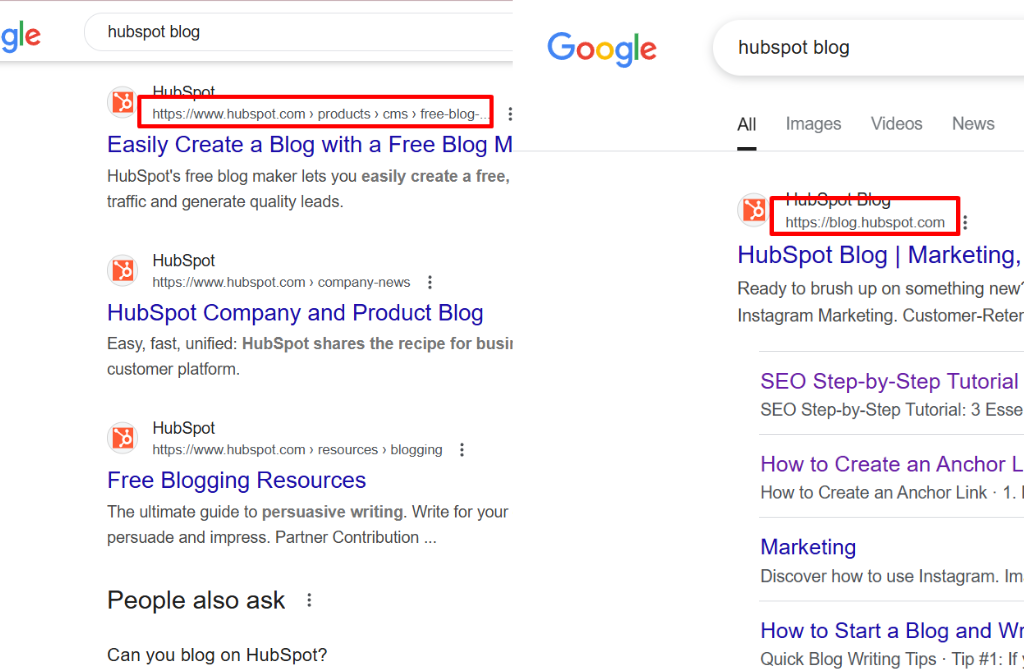Switch to the Videos search tab
This screenshot has width=1024, height=669.
tap(896, 124)
